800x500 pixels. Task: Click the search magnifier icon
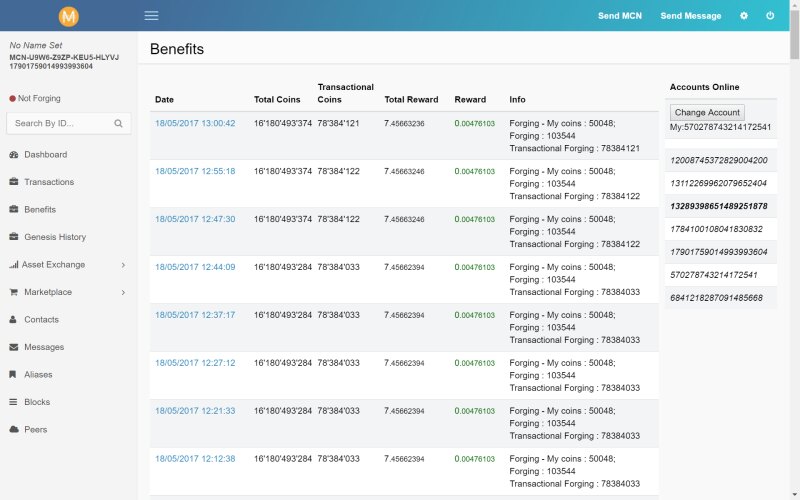(x=118, y=124)
